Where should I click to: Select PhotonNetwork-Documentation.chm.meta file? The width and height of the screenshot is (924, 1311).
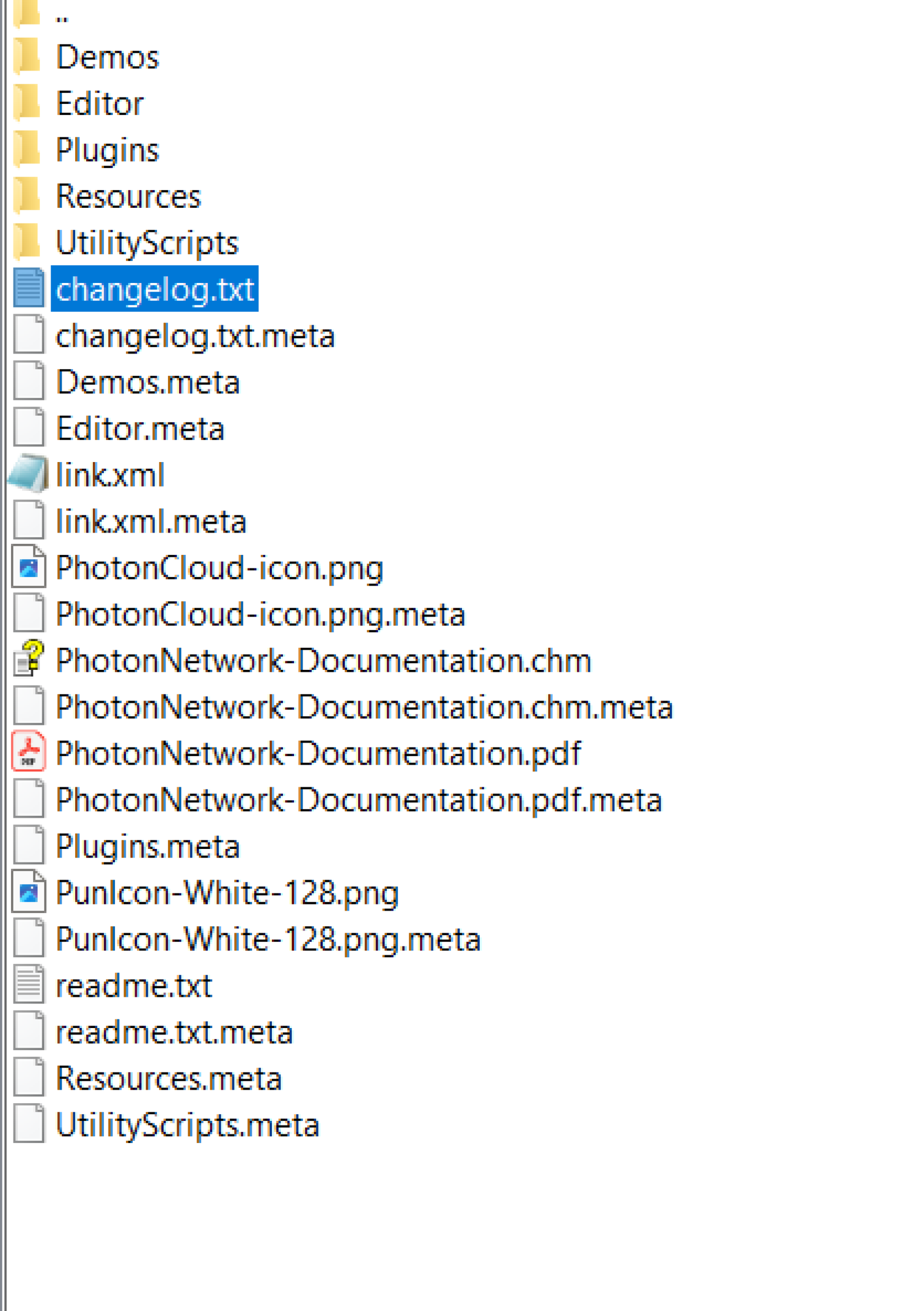[364, 707]
